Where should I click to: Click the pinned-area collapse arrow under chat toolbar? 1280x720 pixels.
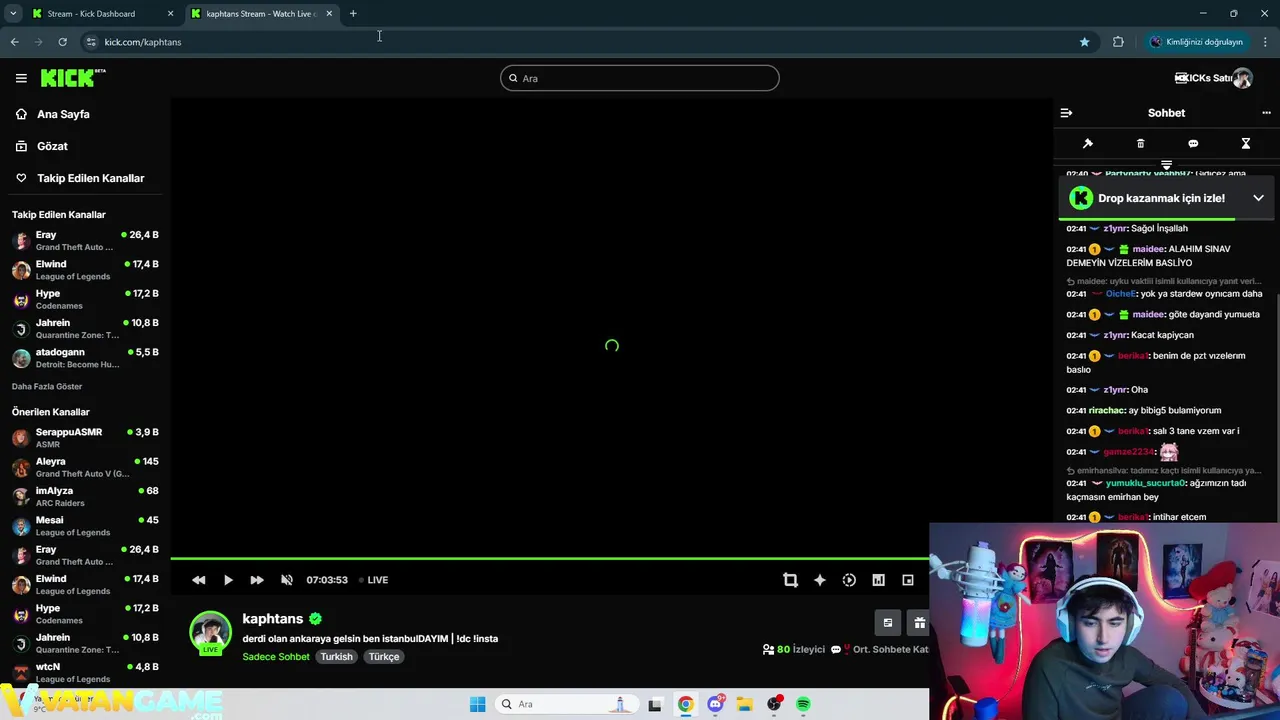[x=1166, y=165]
